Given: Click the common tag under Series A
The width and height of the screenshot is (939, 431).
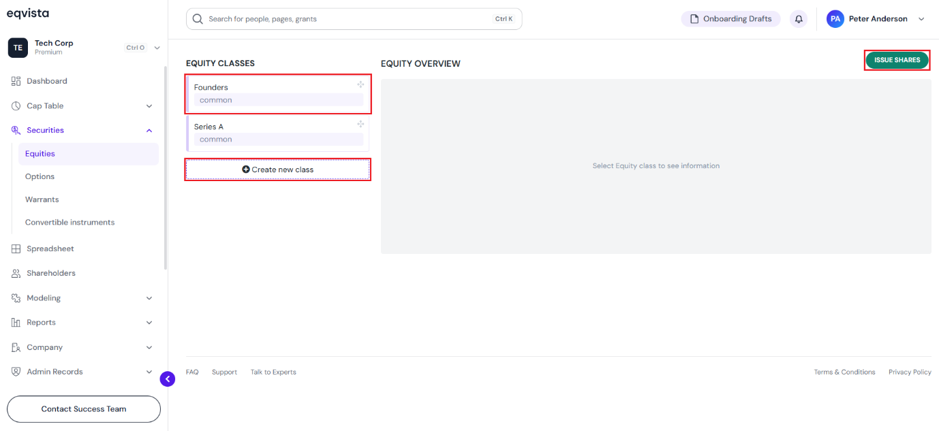Looking at the screenshot, I should click(278, 139).
